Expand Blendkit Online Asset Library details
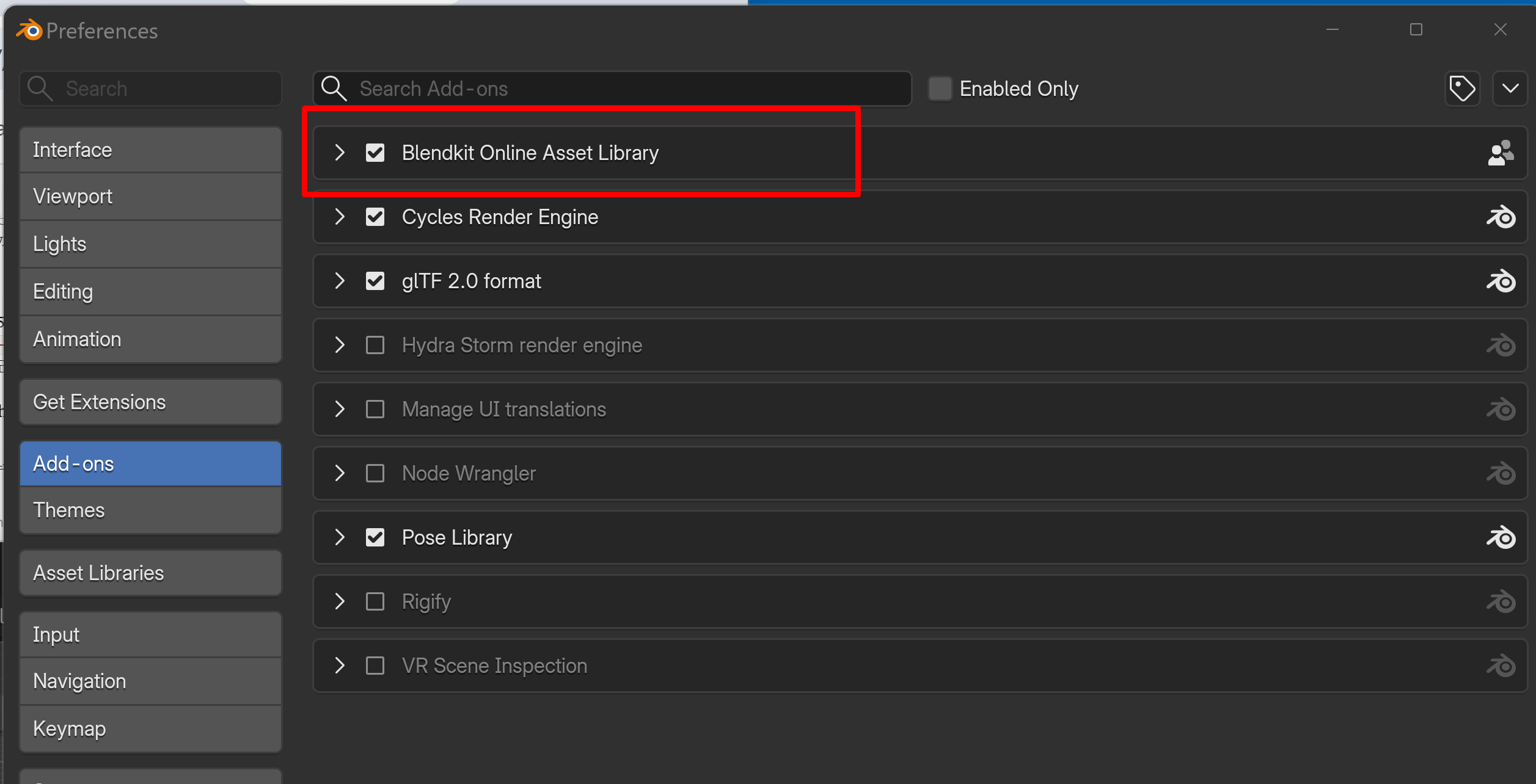The width and height of the screenshot is (1536, 784). coord(340,153)
